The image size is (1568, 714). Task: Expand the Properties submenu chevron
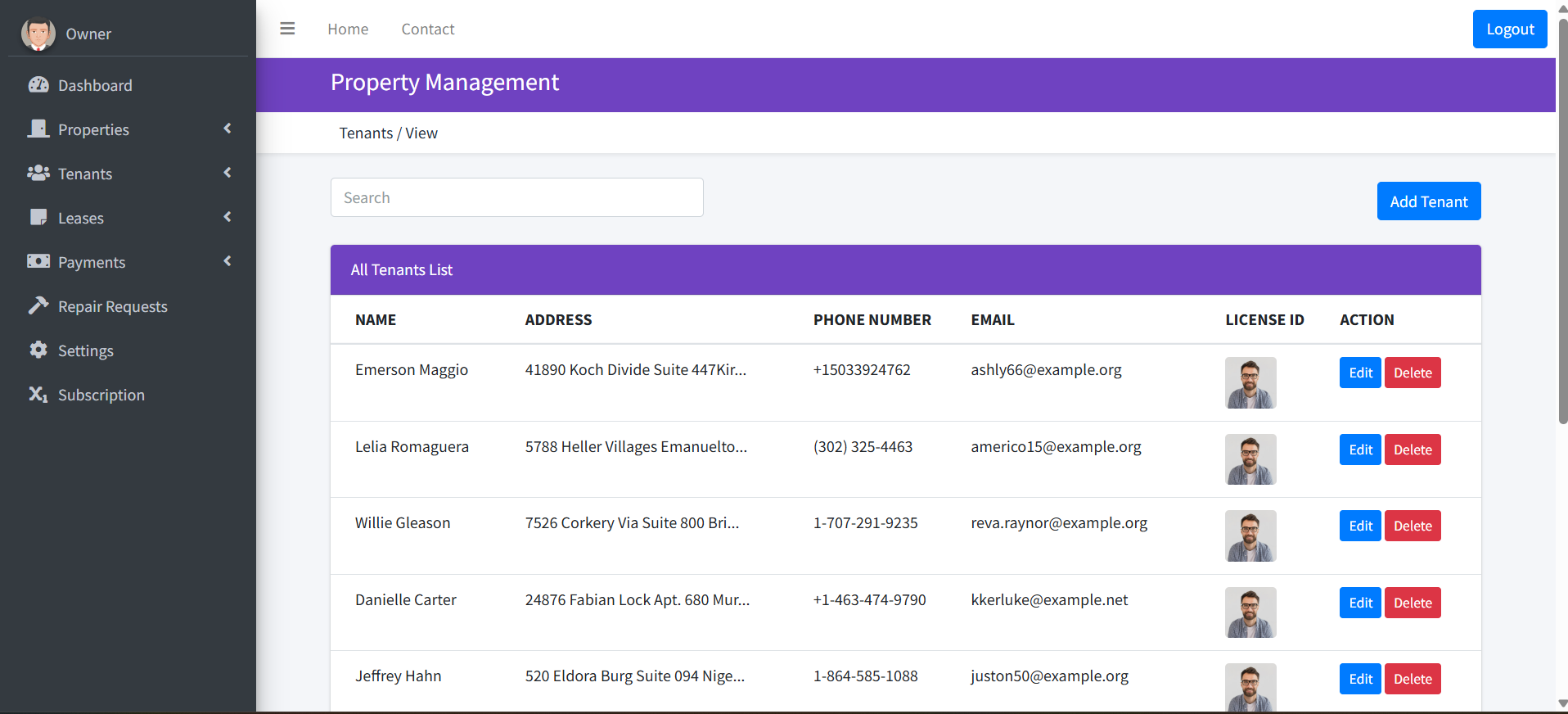[228, 129]
